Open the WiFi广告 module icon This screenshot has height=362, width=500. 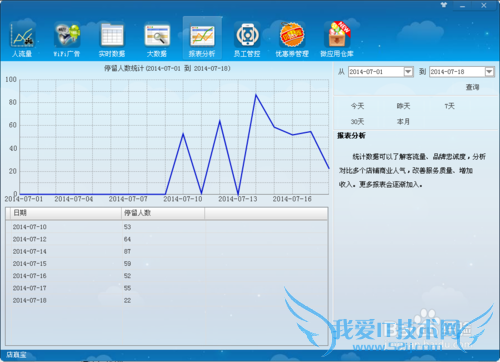(x=67, y=38)
